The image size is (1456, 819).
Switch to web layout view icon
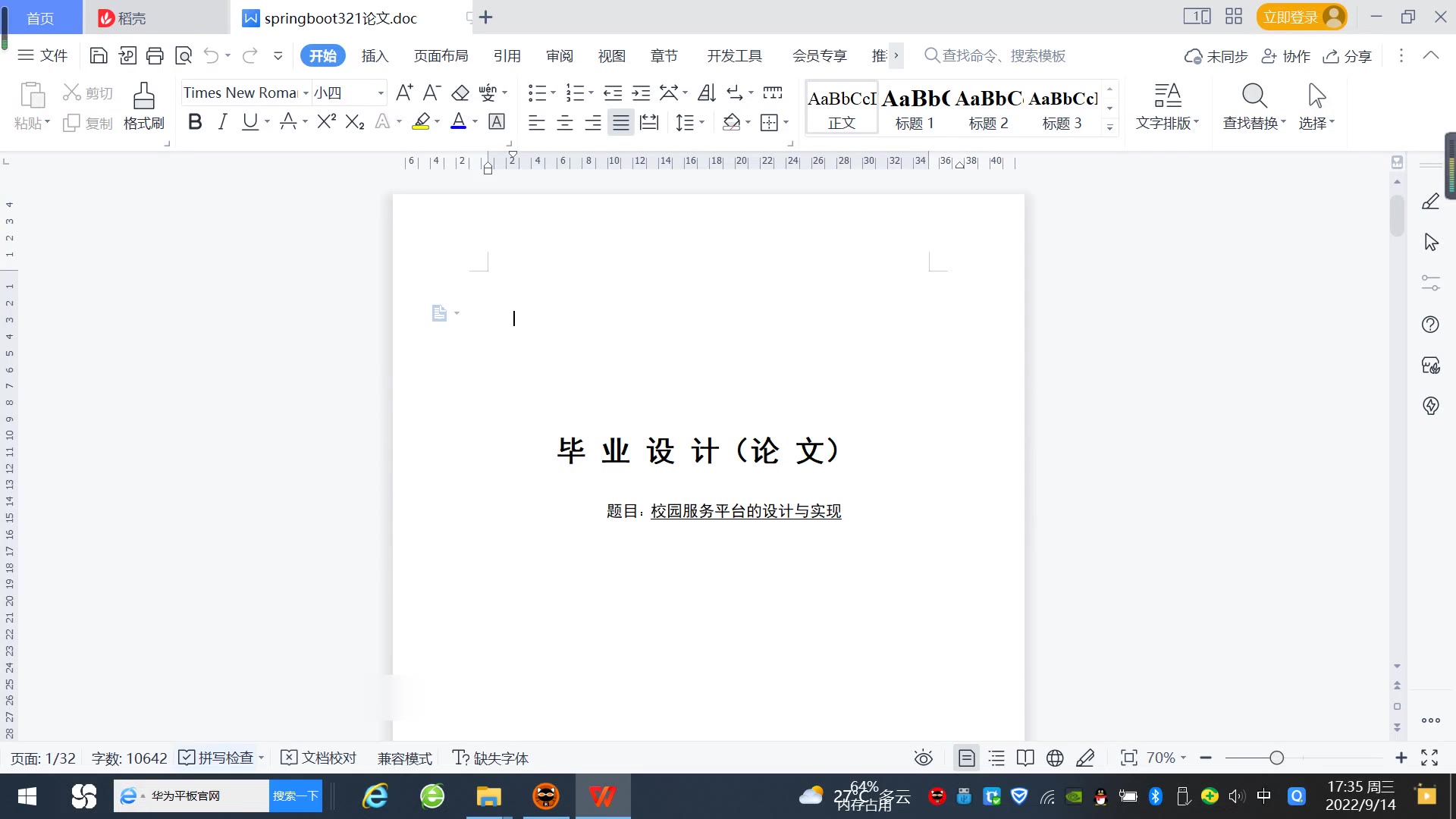coord(1055,758)
